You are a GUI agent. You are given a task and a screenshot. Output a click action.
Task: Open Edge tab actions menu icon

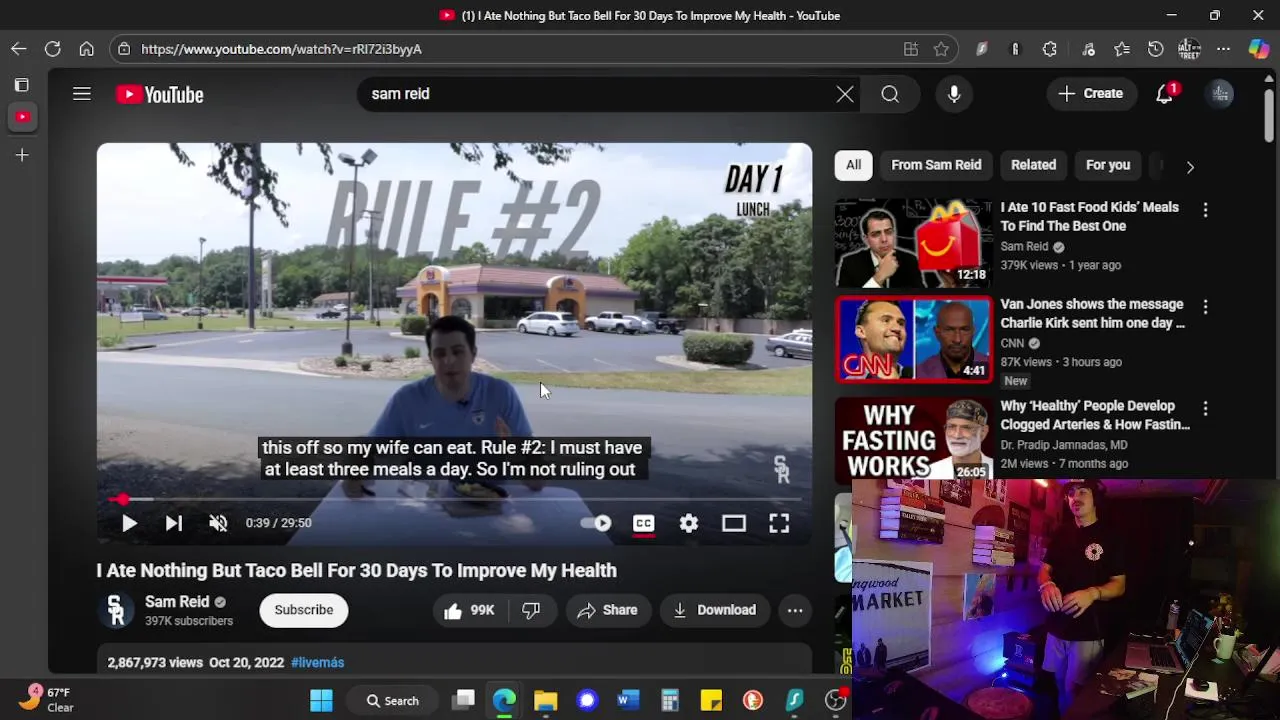[x=22, y=85]
